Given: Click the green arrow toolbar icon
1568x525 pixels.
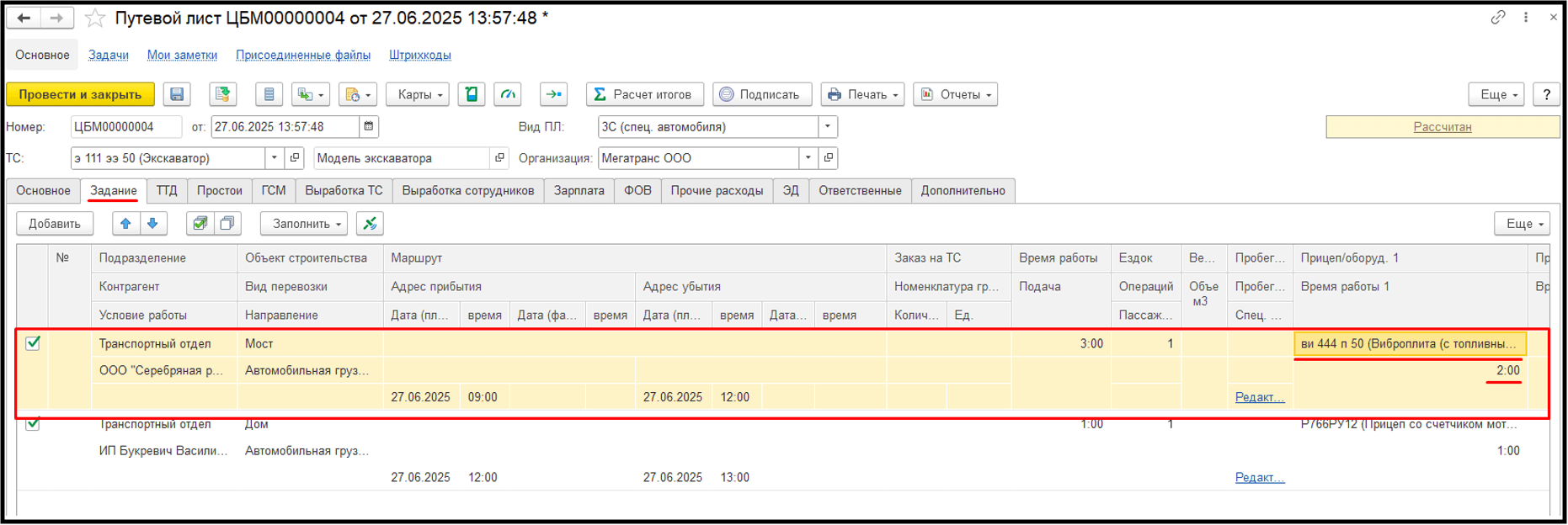Looking at the screenshot, I should pos(553,94).
